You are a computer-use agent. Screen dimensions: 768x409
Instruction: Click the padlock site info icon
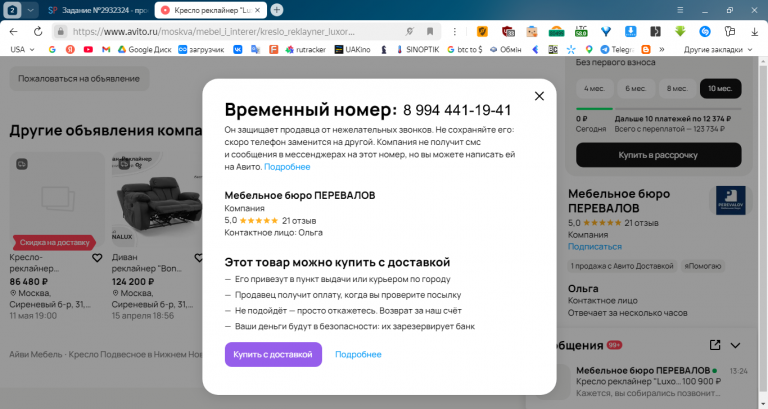[60, 31]
